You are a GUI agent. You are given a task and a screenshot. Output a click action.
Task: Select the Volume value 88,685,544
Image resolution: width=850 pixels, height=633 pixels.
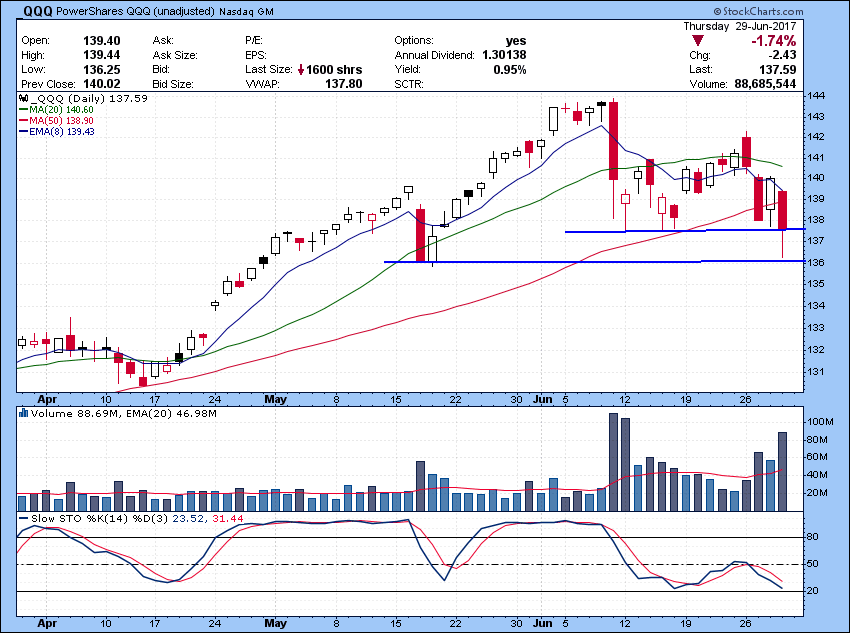765,84
